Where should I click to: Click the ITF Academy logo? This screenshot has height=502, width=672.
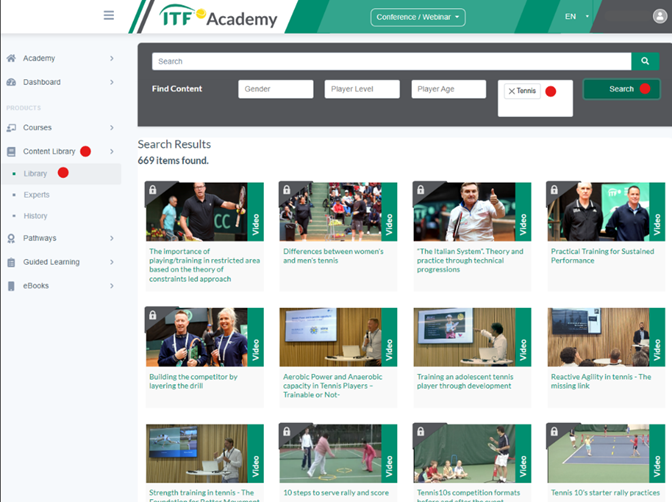pos(218,17)
